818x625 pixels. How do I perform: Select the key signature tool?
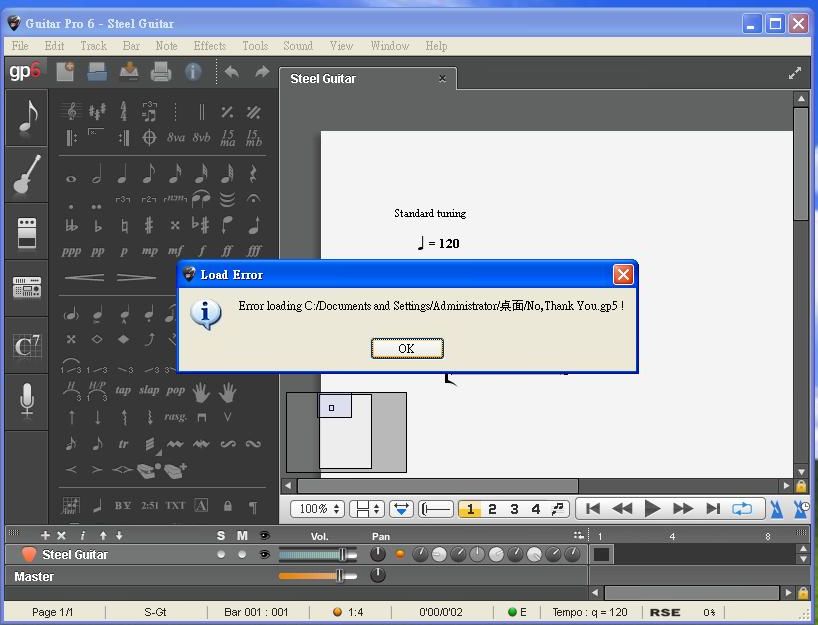pyautogui.click(x=97, y=111)
